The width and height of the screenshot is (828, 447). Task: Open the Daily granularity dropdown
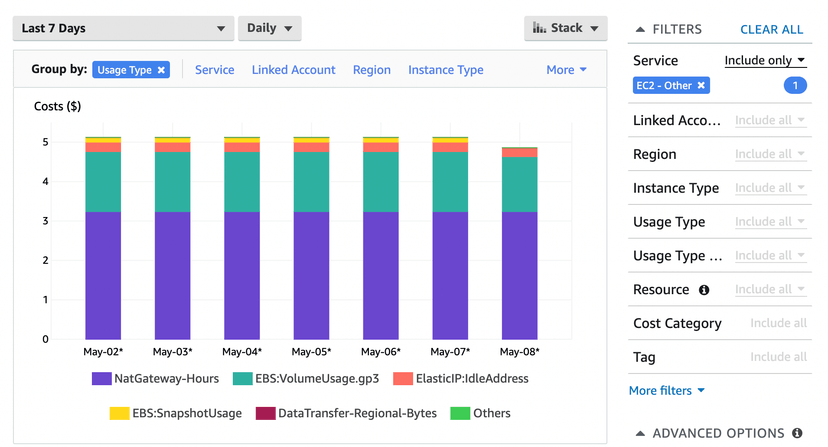pyautogui.click(x=270, y=28)
